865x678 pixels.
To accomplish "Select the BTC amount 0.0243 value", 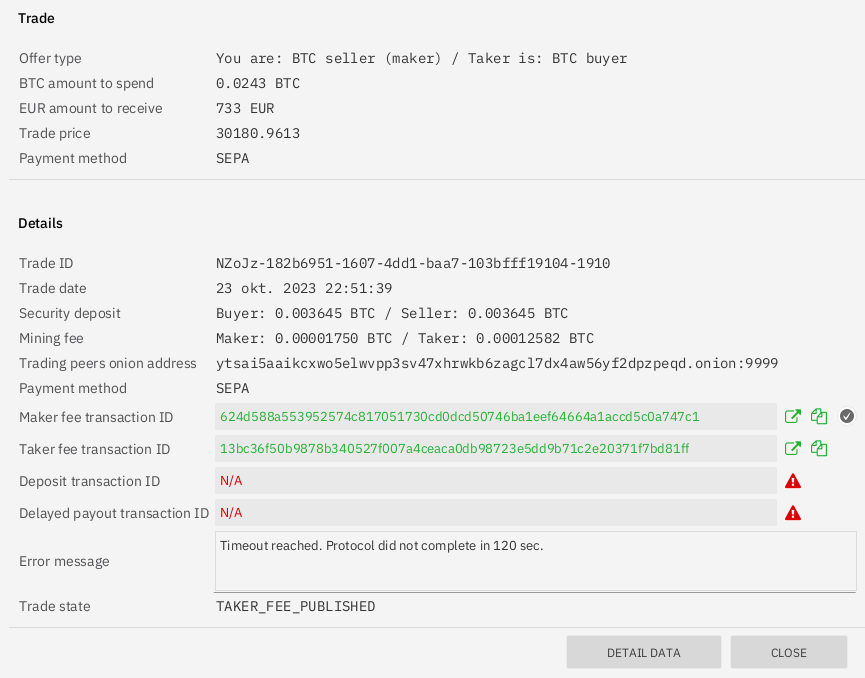I will [x=256, y=83].
